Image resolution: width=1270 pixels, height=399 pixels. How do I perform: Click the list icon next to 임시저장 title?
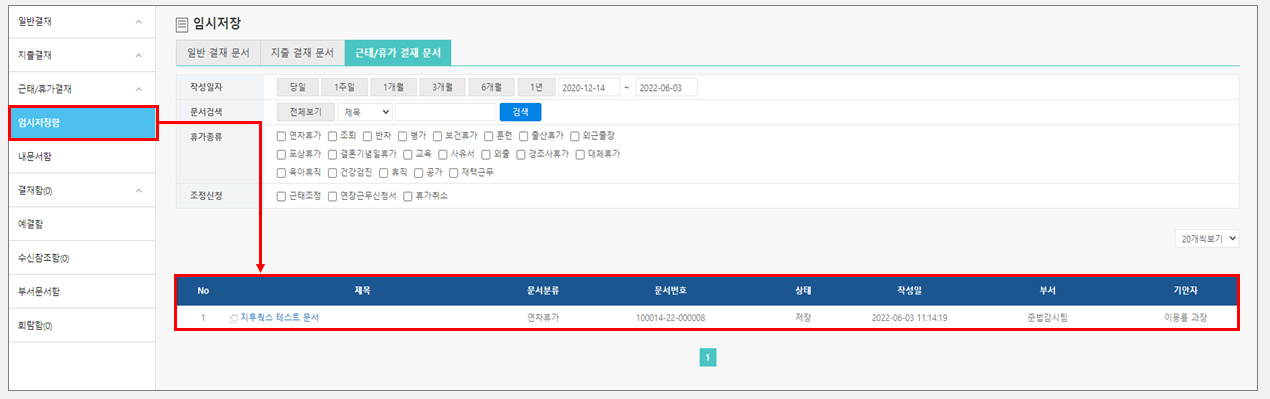click(x=181, y=24)
